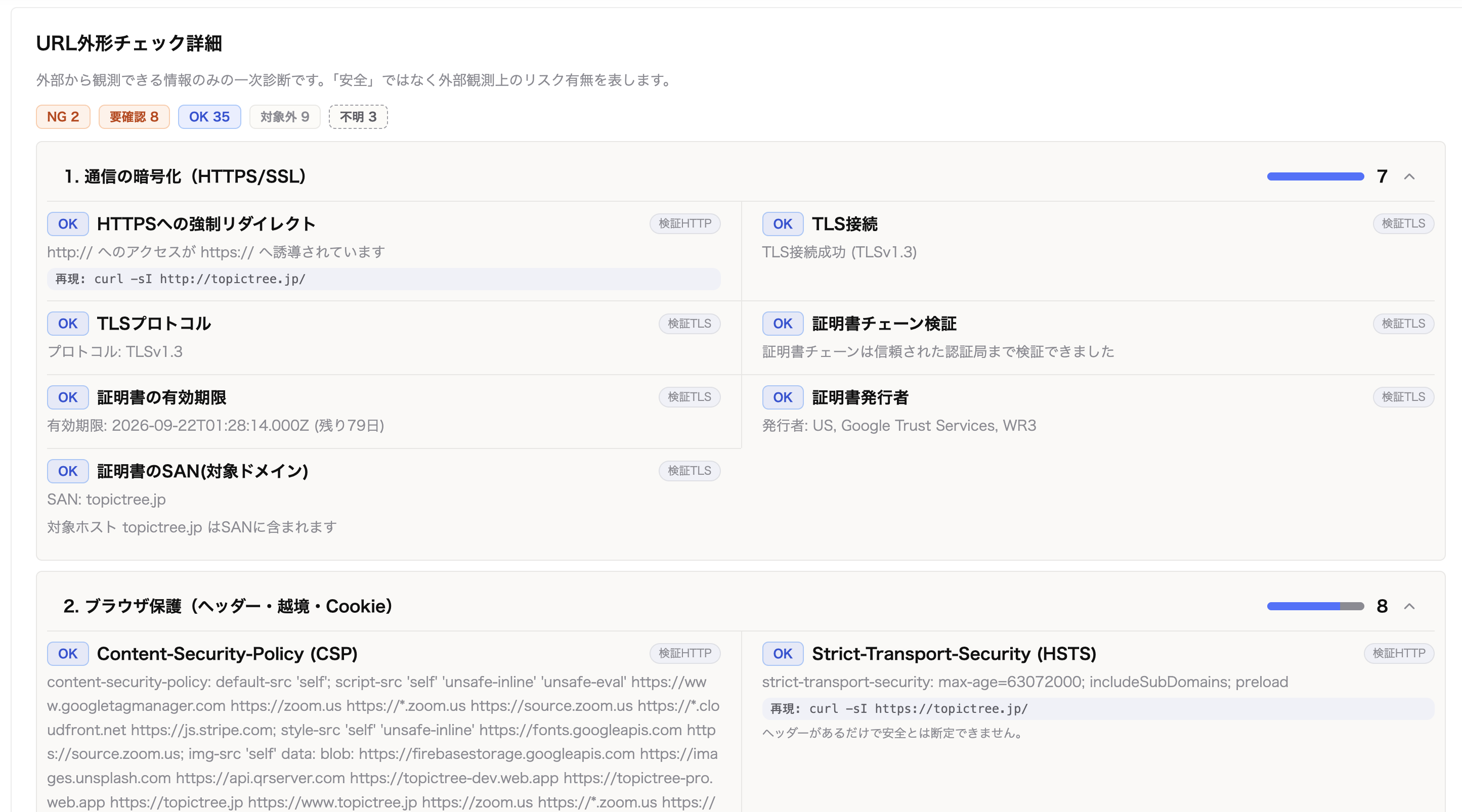Click the OK badge beside 証明書のSAN
The image size is (1462, 812).
[68, 471]
